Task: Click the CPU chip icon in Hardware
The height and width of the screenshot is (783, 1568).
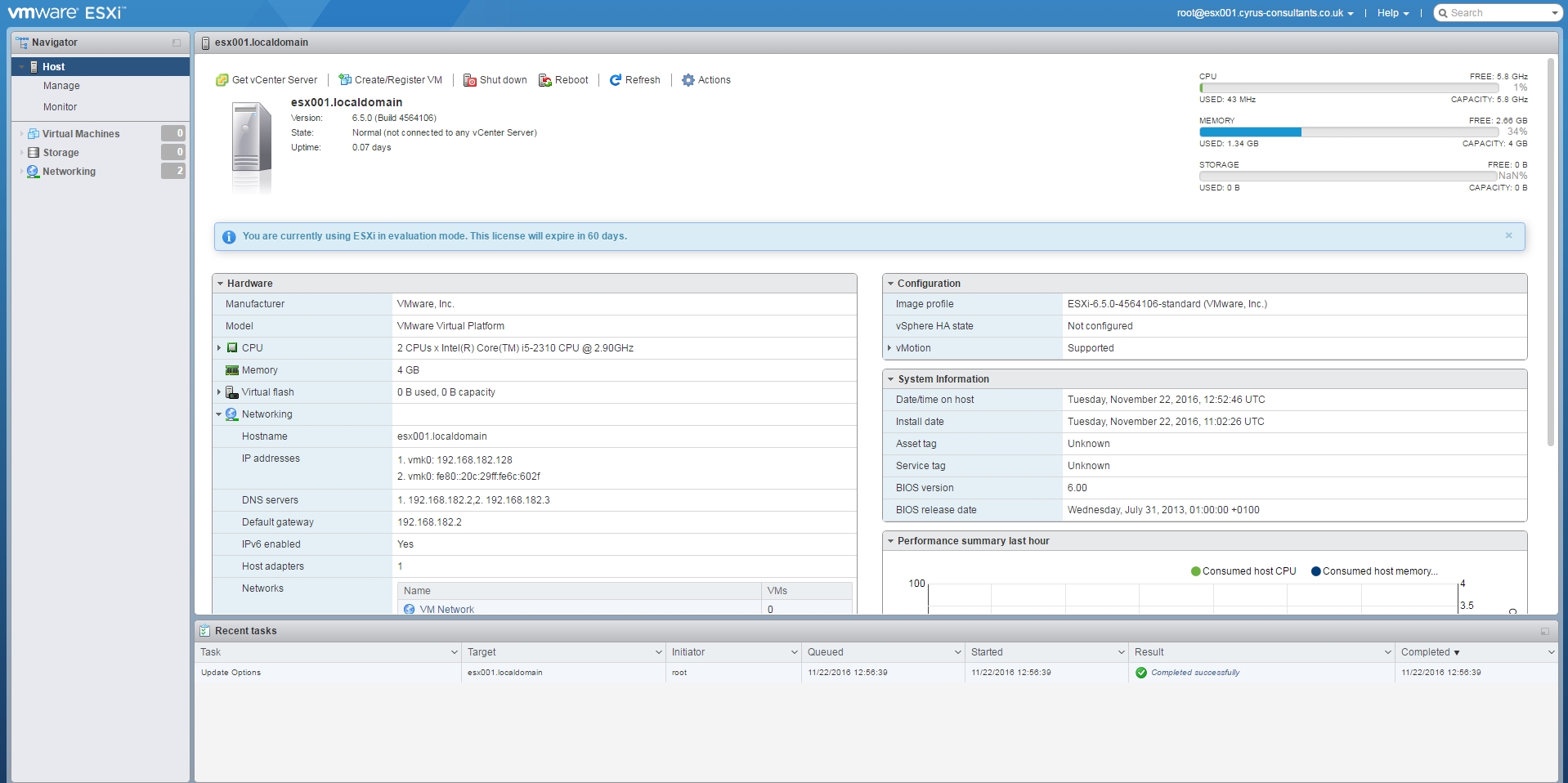Action: tap(232, 348)
